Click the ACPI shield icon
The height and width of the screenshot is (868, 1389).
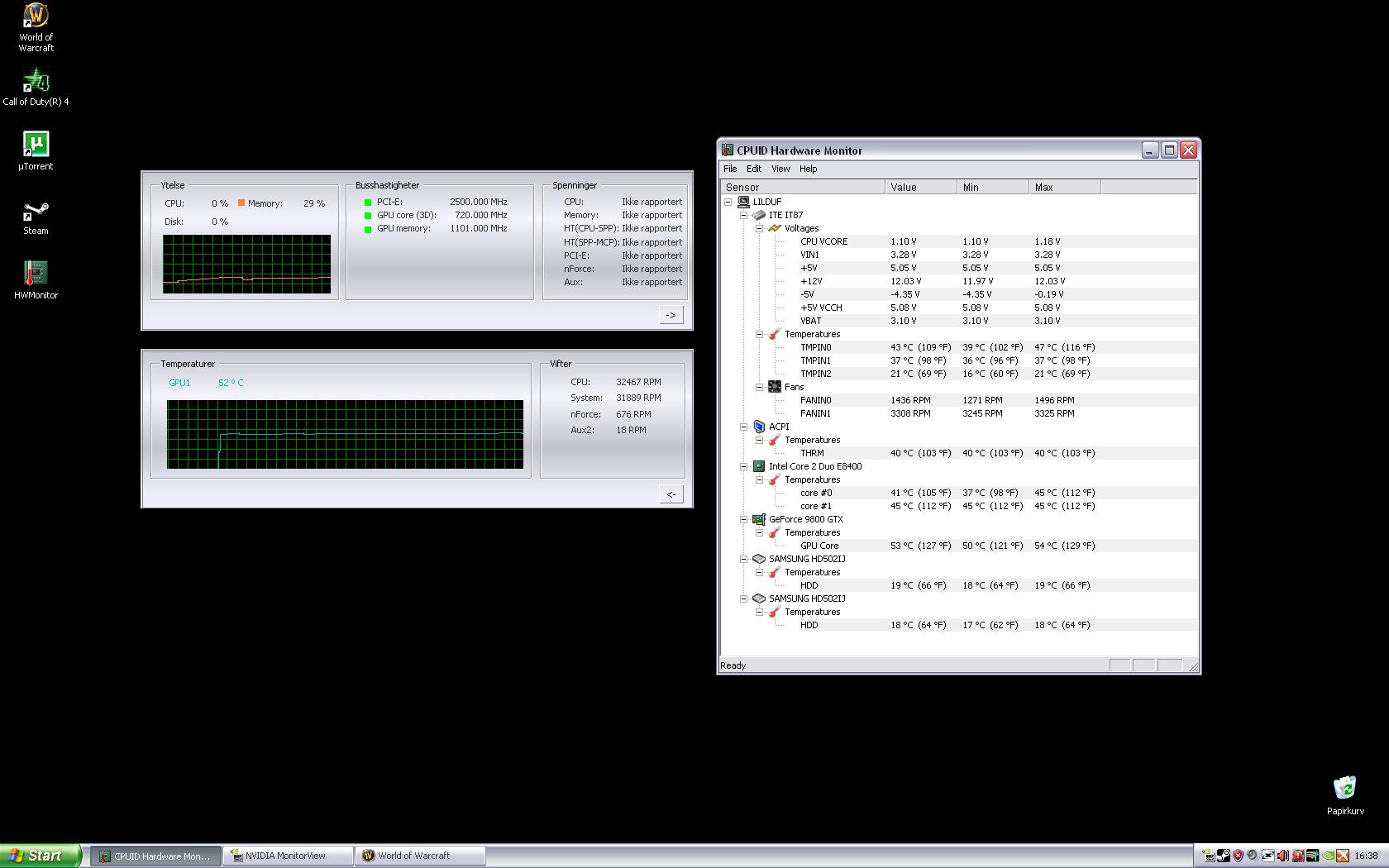pyautogui.click(x=759, y=427)
